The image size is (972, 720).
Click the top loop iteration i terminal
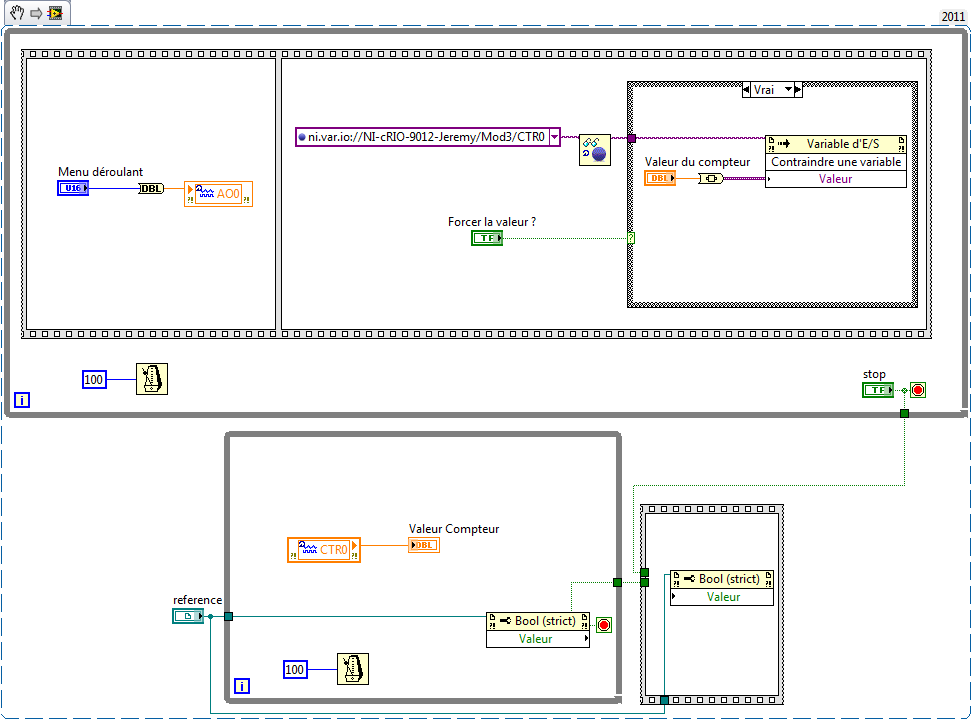pos(22,400)
